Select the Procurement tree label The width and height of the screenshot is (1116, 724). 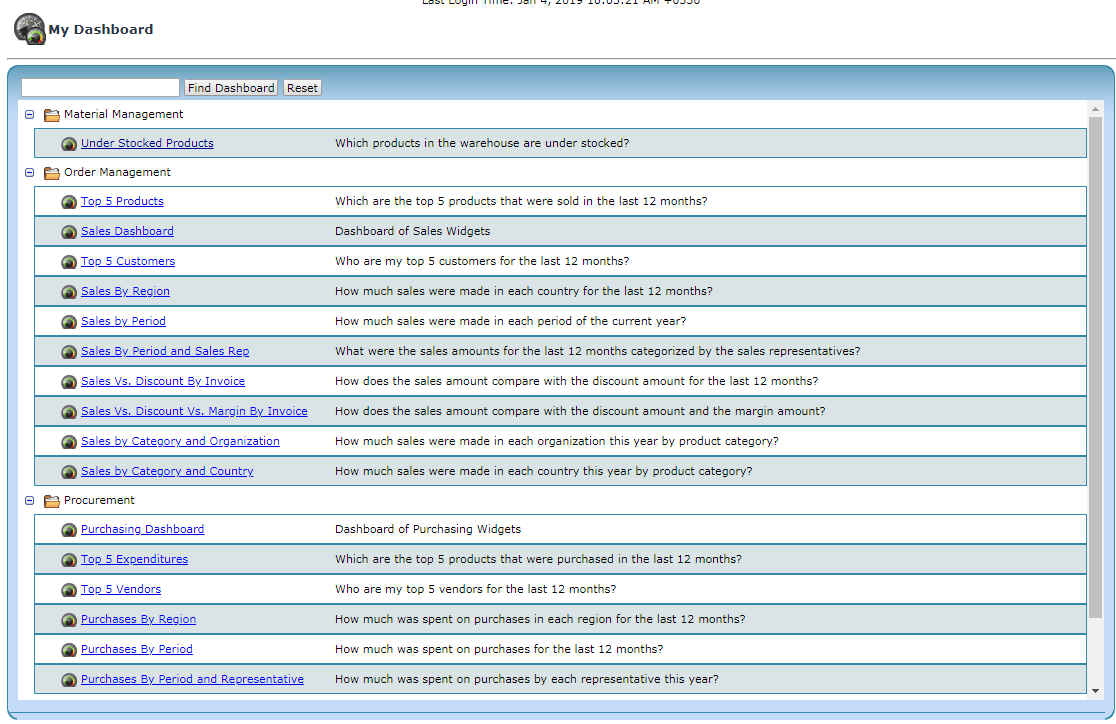tap(99, 500)
